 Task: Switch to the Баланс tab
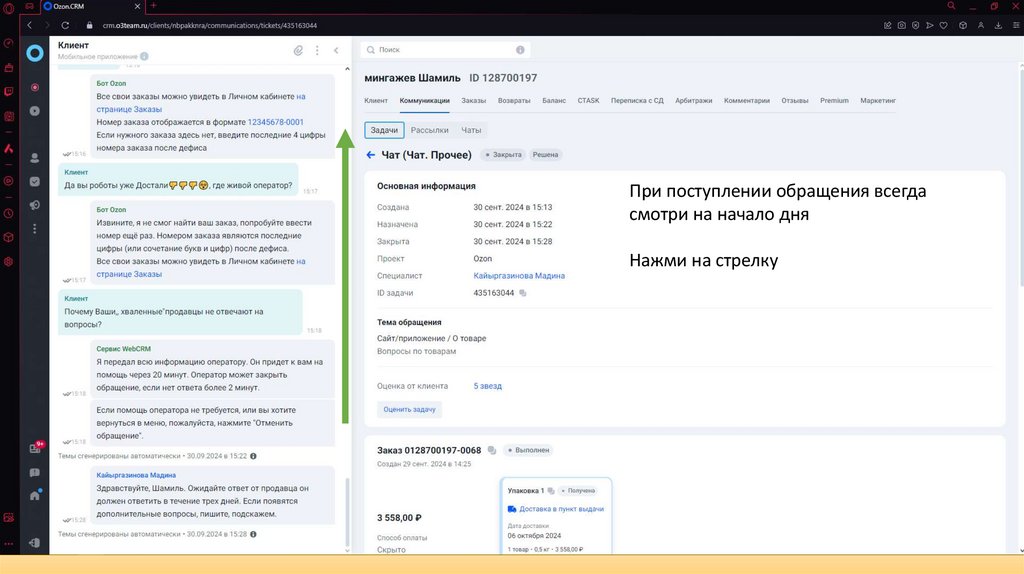tap(554, 101)
